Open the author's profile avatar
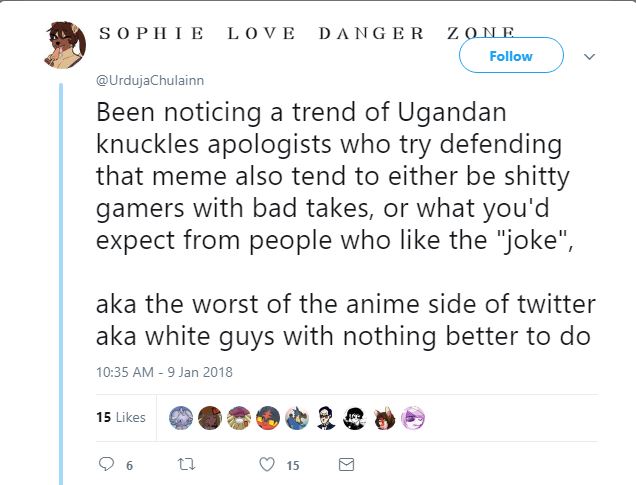 (x=65, y=45)
